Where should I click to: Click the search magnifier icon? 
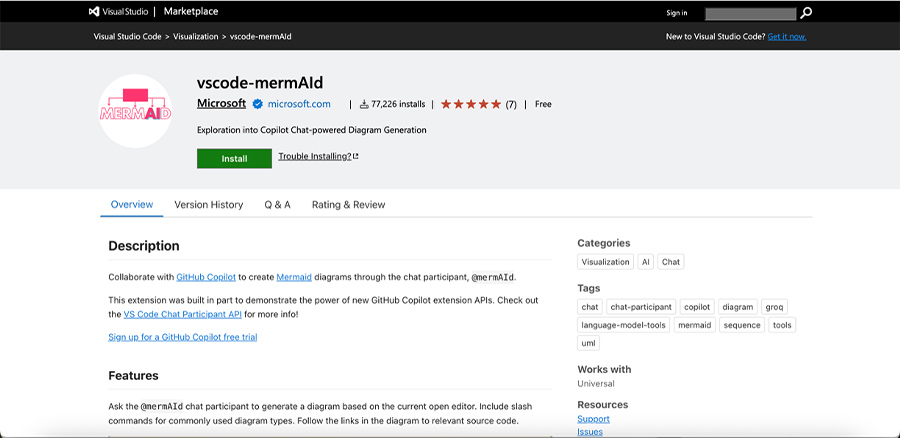click(806, 13)
